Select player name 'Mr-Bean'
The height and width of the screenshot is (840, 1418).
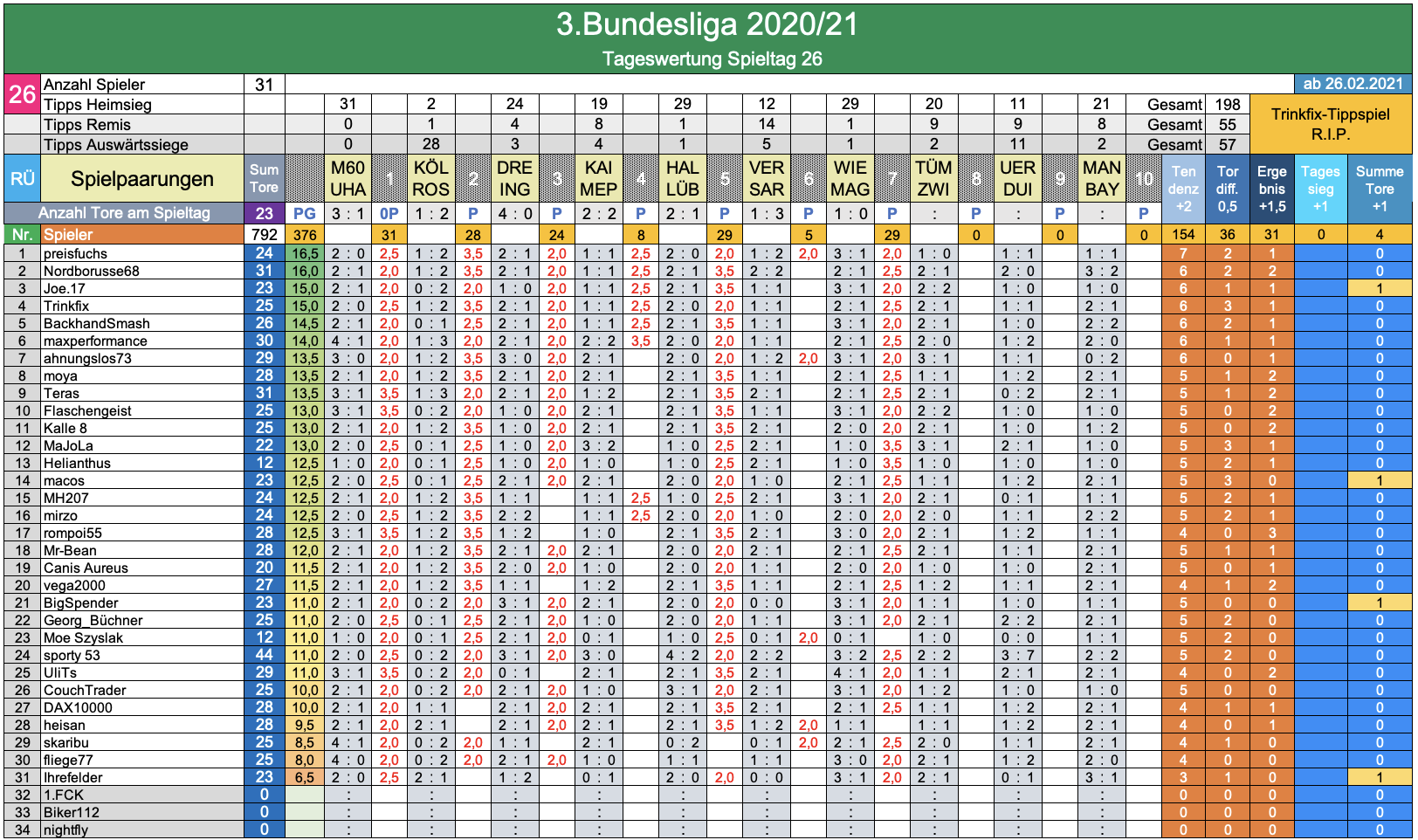(x=70, y=551)
